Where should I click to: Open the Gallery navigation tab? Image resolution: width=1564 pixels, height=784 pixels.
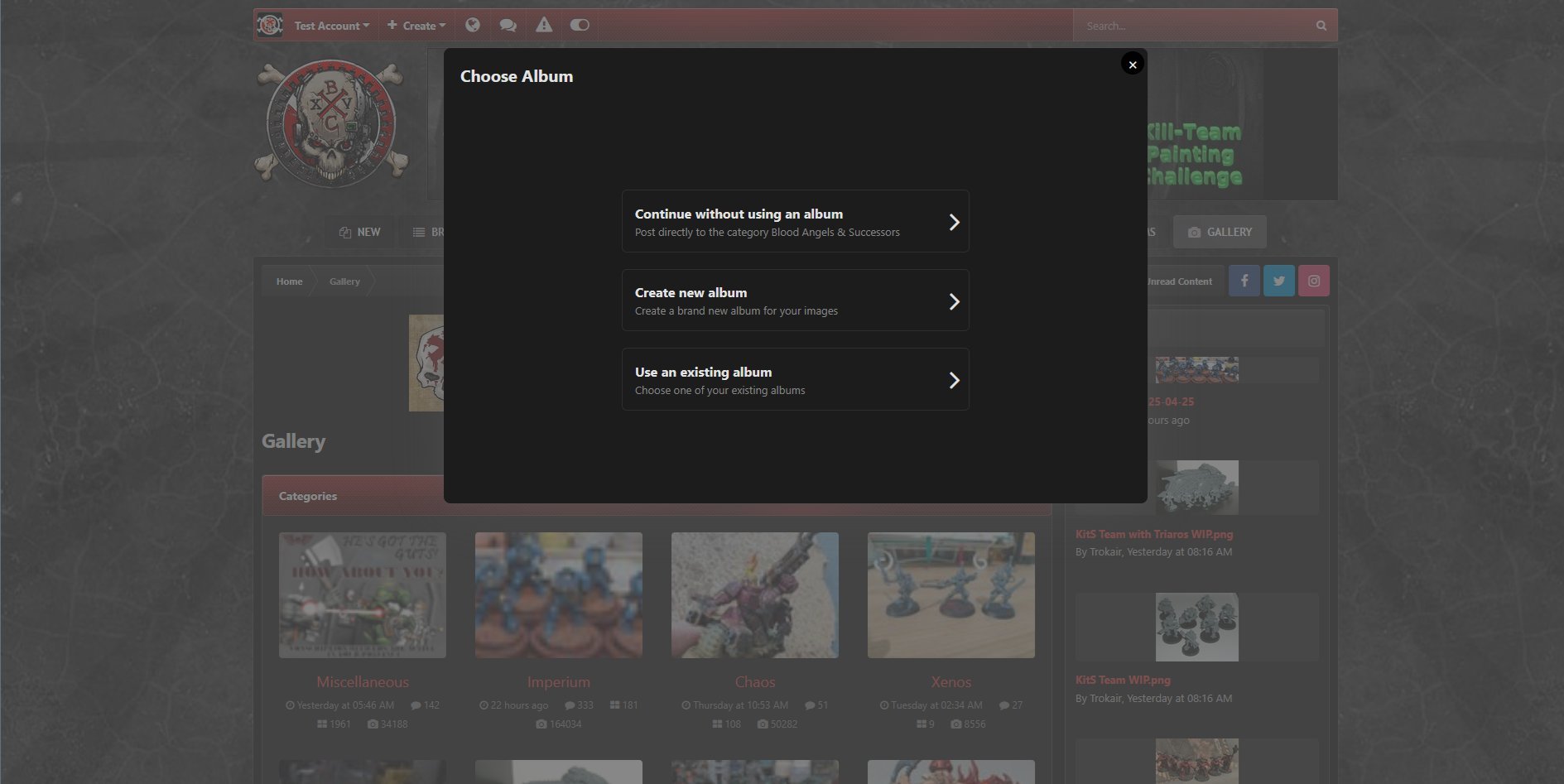coord(1220,232)
